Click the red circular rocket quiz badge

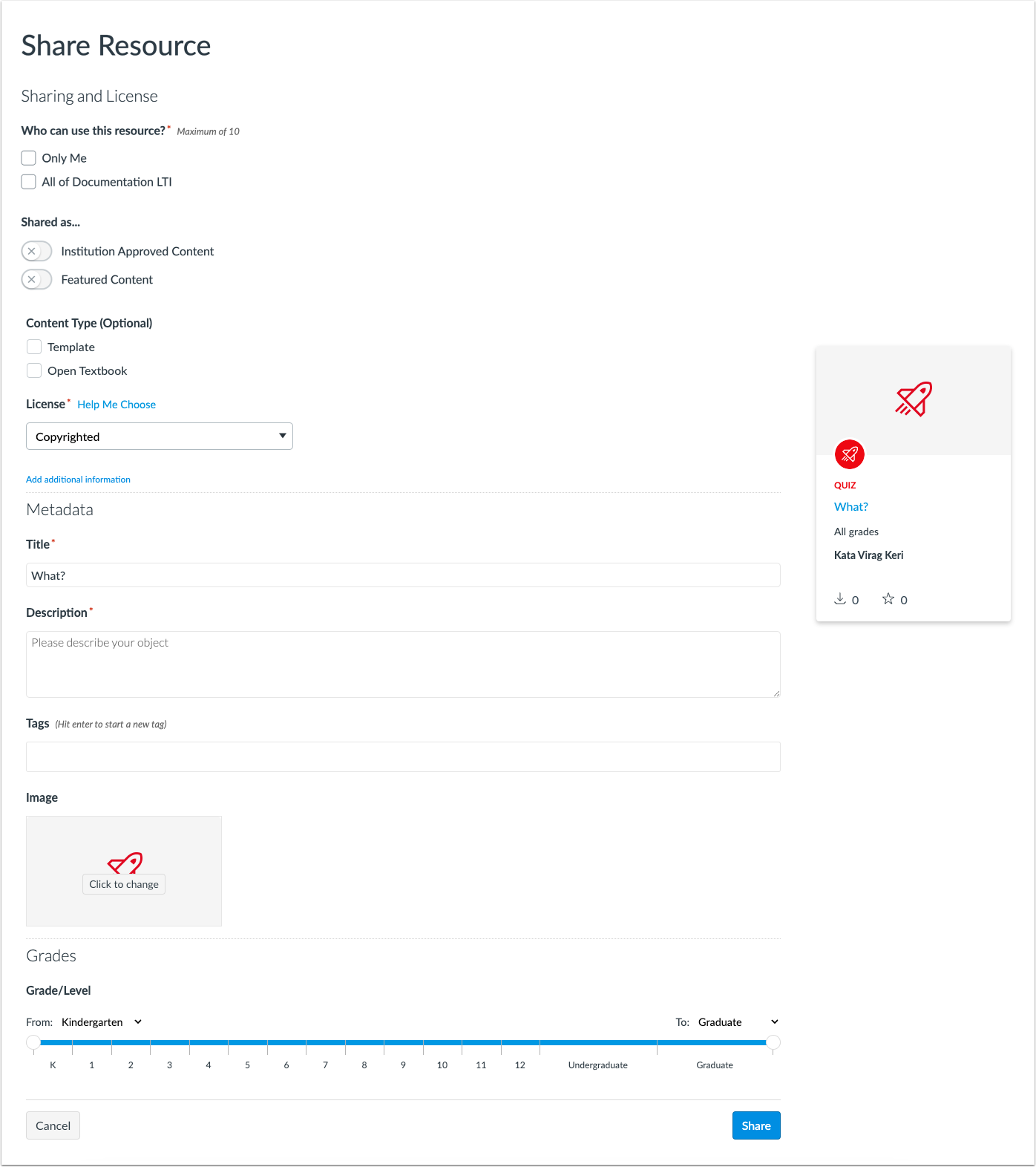(850, 454)
